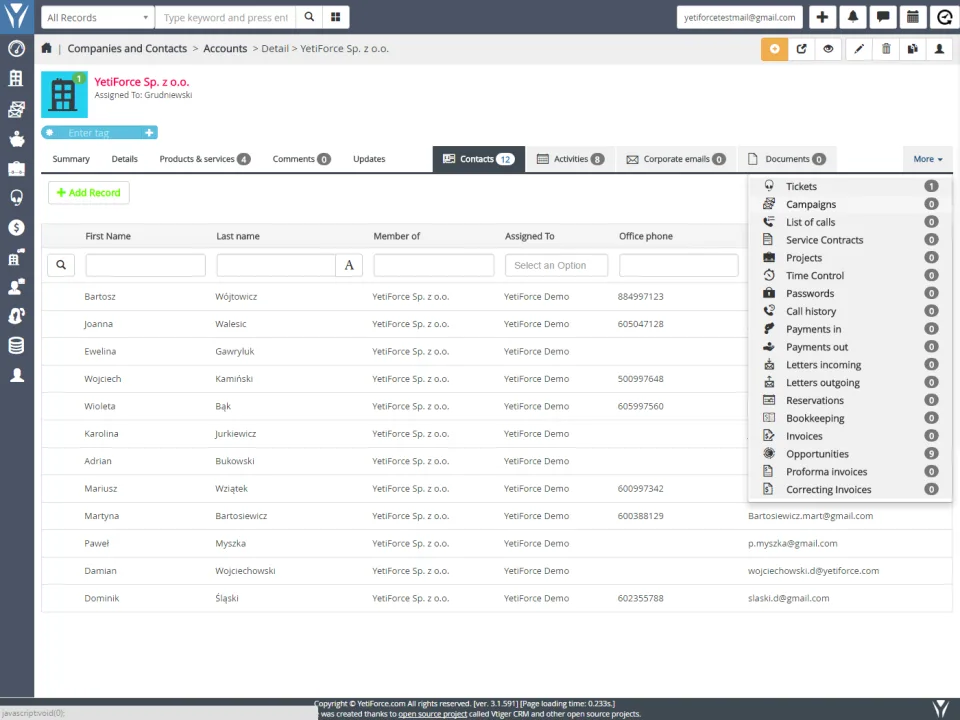
Task: Select Opportunities in the More menu
Action: point(850,454)
